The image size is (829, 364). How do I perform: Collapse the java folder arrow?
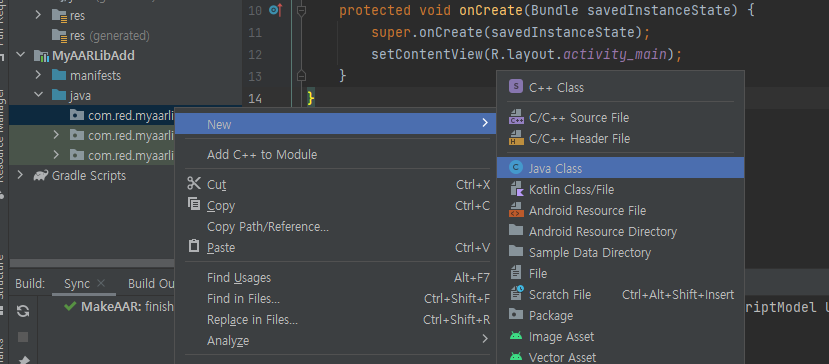tap(38, 95)
